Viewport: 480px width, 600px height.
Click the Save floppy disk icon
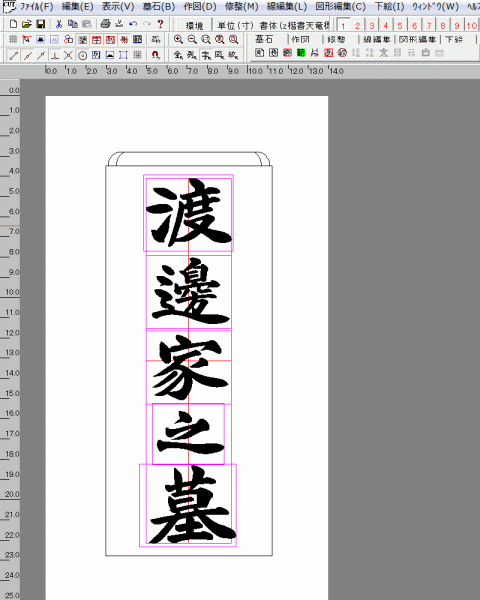point(40,24)
